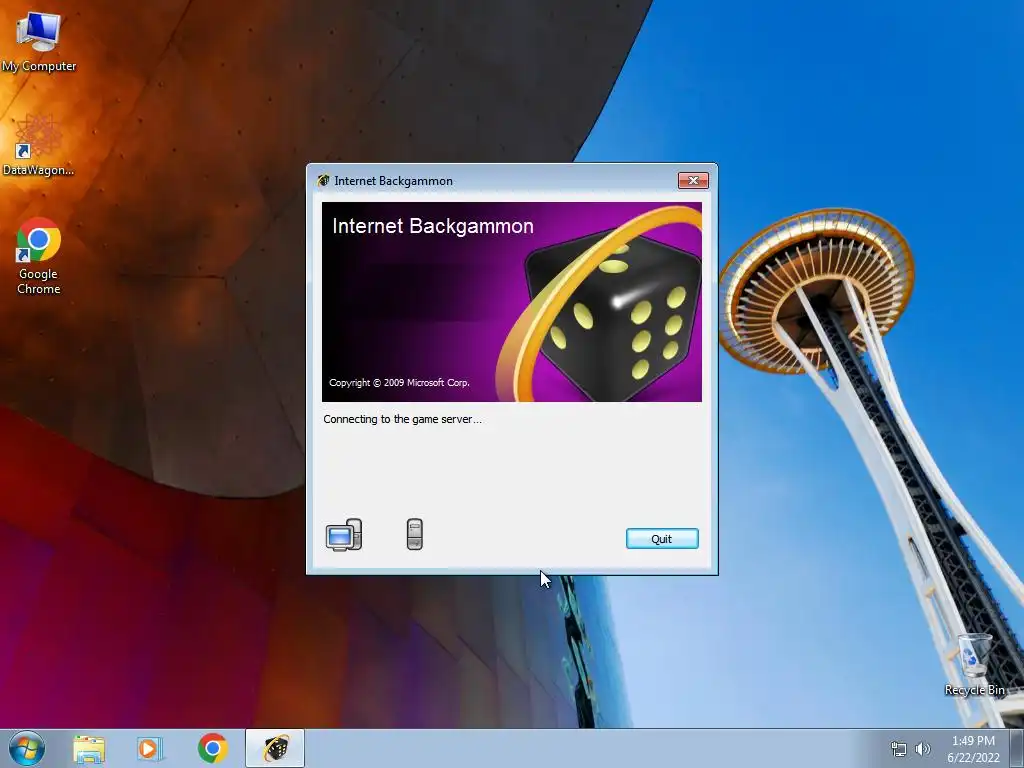Select the Google Chrome desktop shortcut
Screen dimensions: 1024x768
(39, 256)
